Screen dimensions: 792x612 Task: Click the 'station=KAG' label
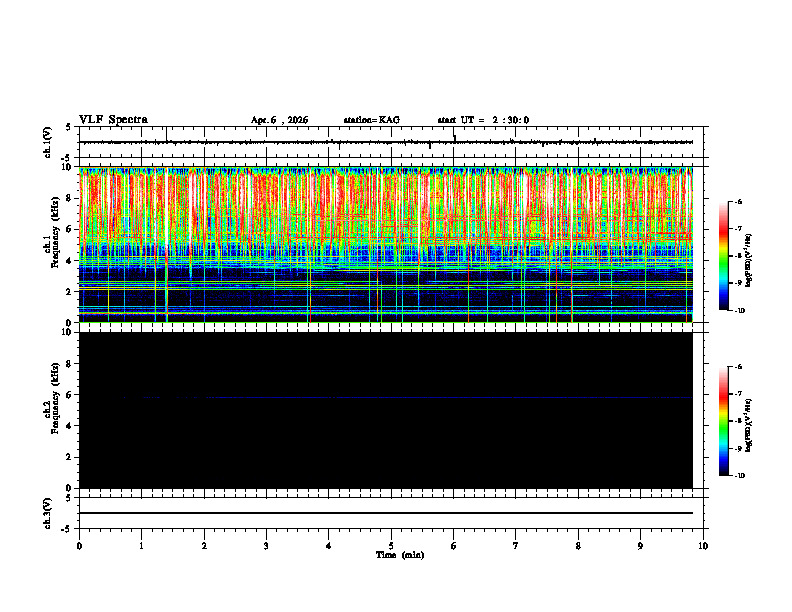coord(372,120)
